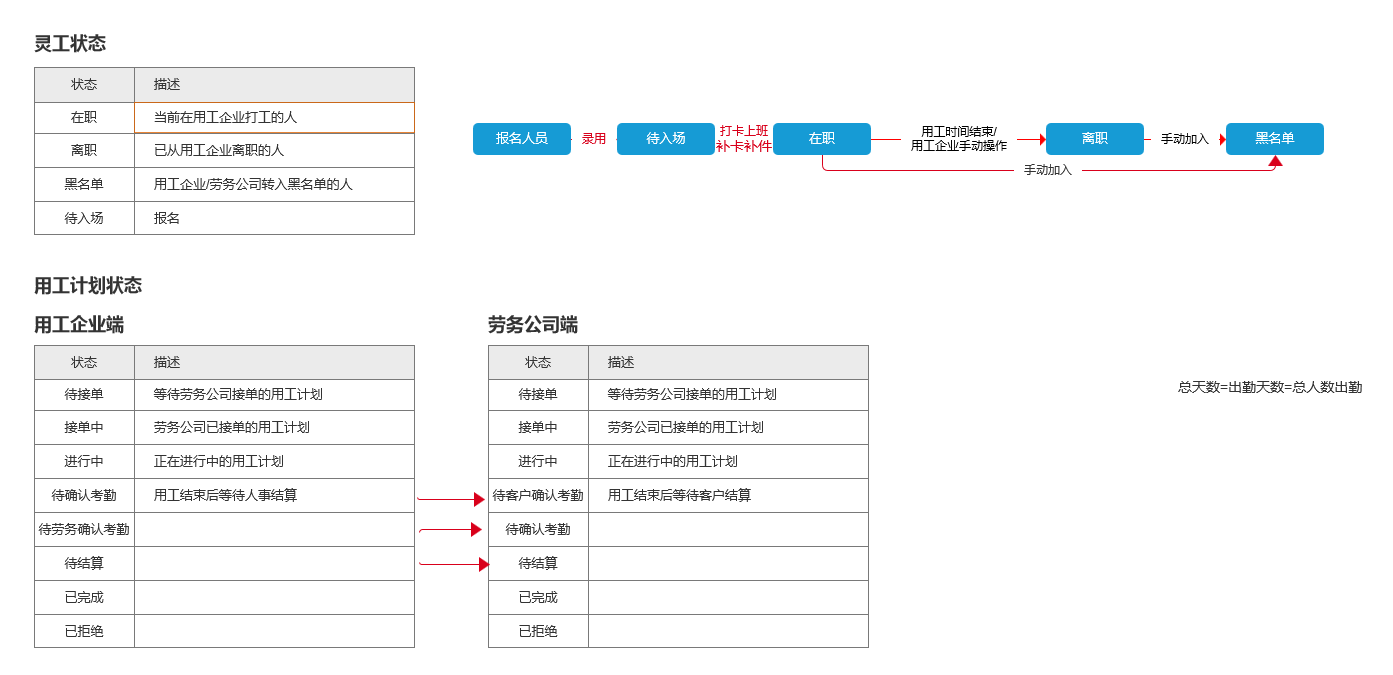Click the 已从用工企业离职的人 cell
1393x675 pixels.
pyautogui.click(x=274, y=150)
